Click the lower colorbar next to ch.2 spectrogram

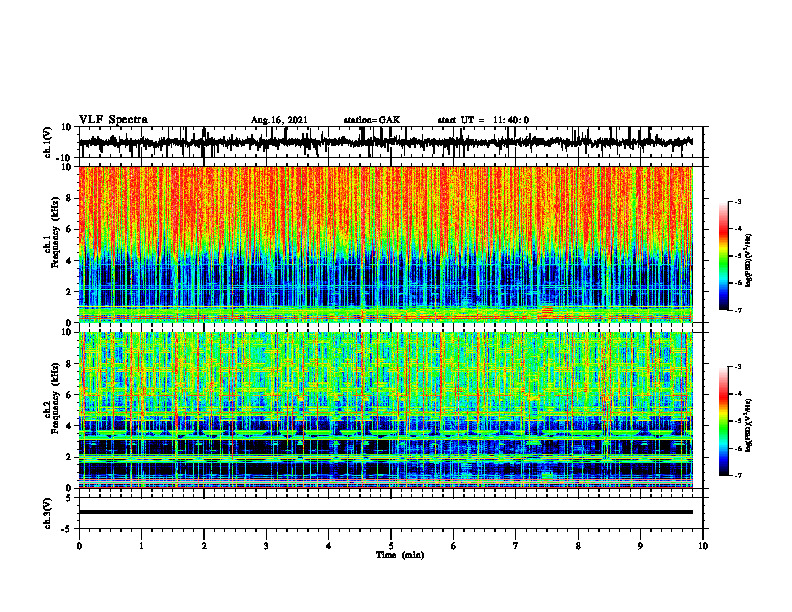point(724,421)
